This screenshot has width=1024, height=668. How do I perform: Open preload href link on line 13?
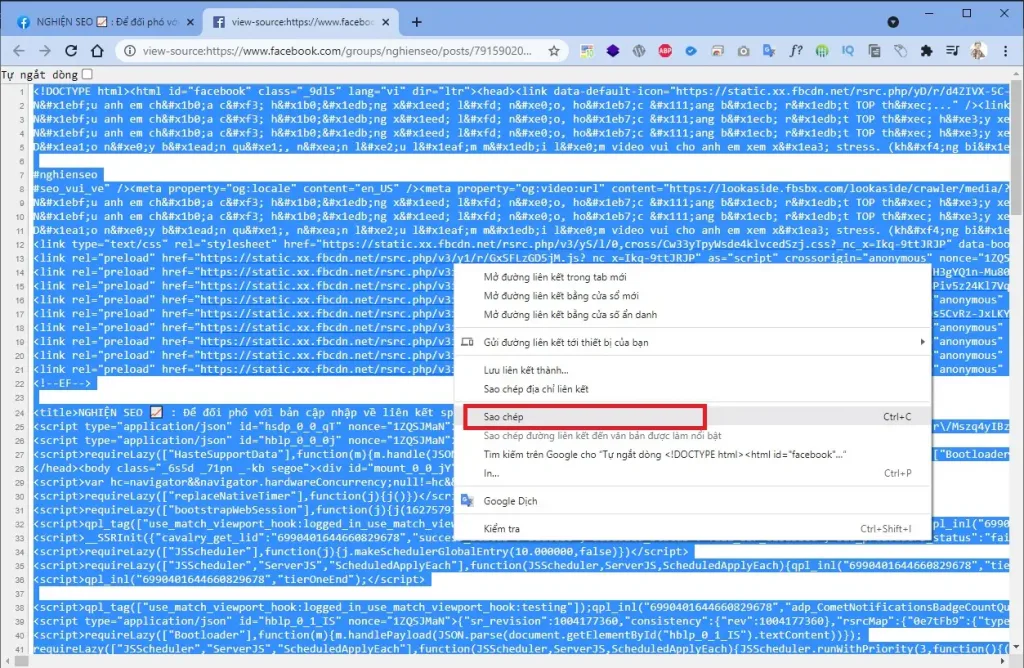[447, 258]
